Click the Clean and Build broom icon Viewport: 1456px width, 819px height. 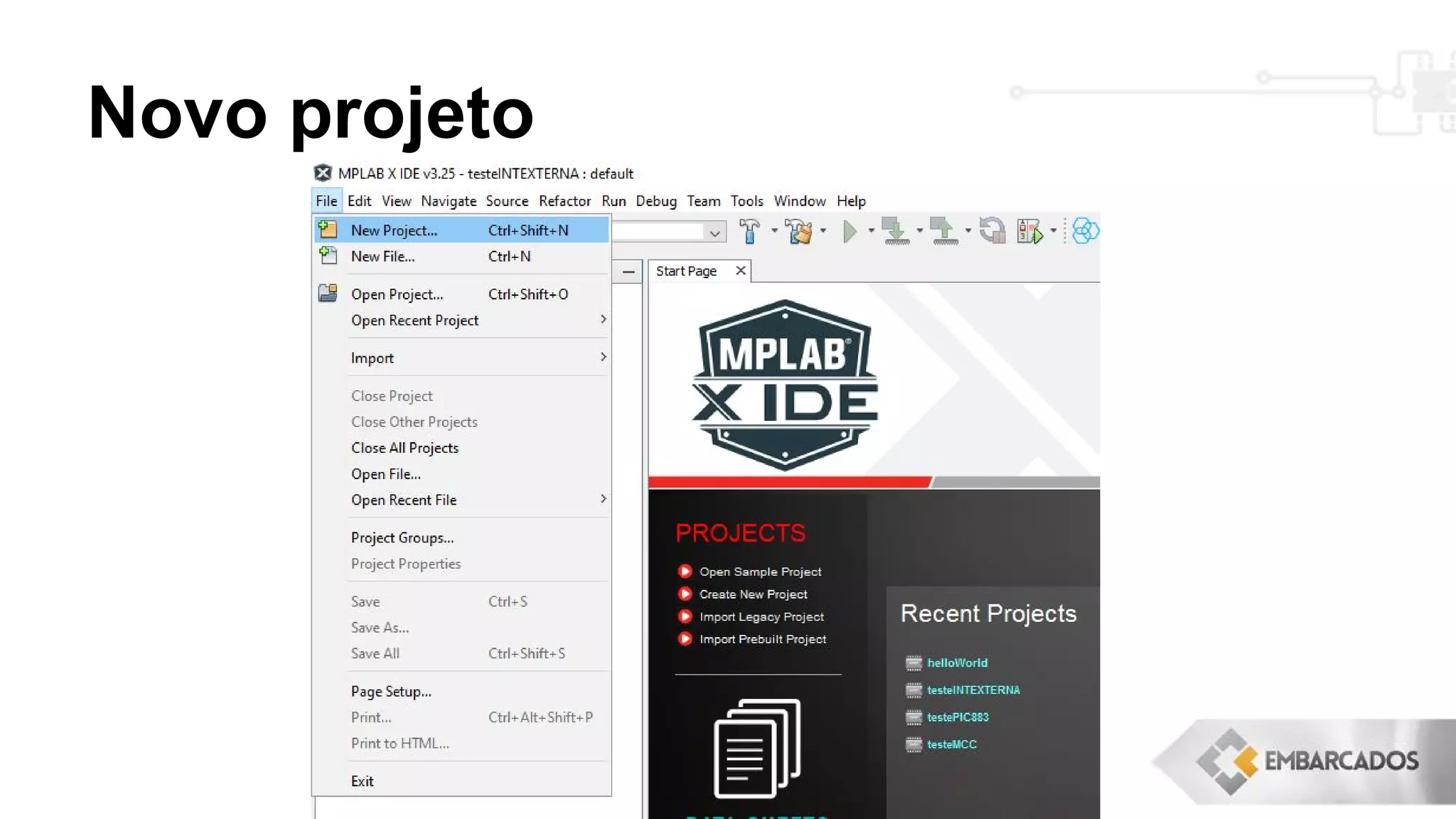(799, 231)
